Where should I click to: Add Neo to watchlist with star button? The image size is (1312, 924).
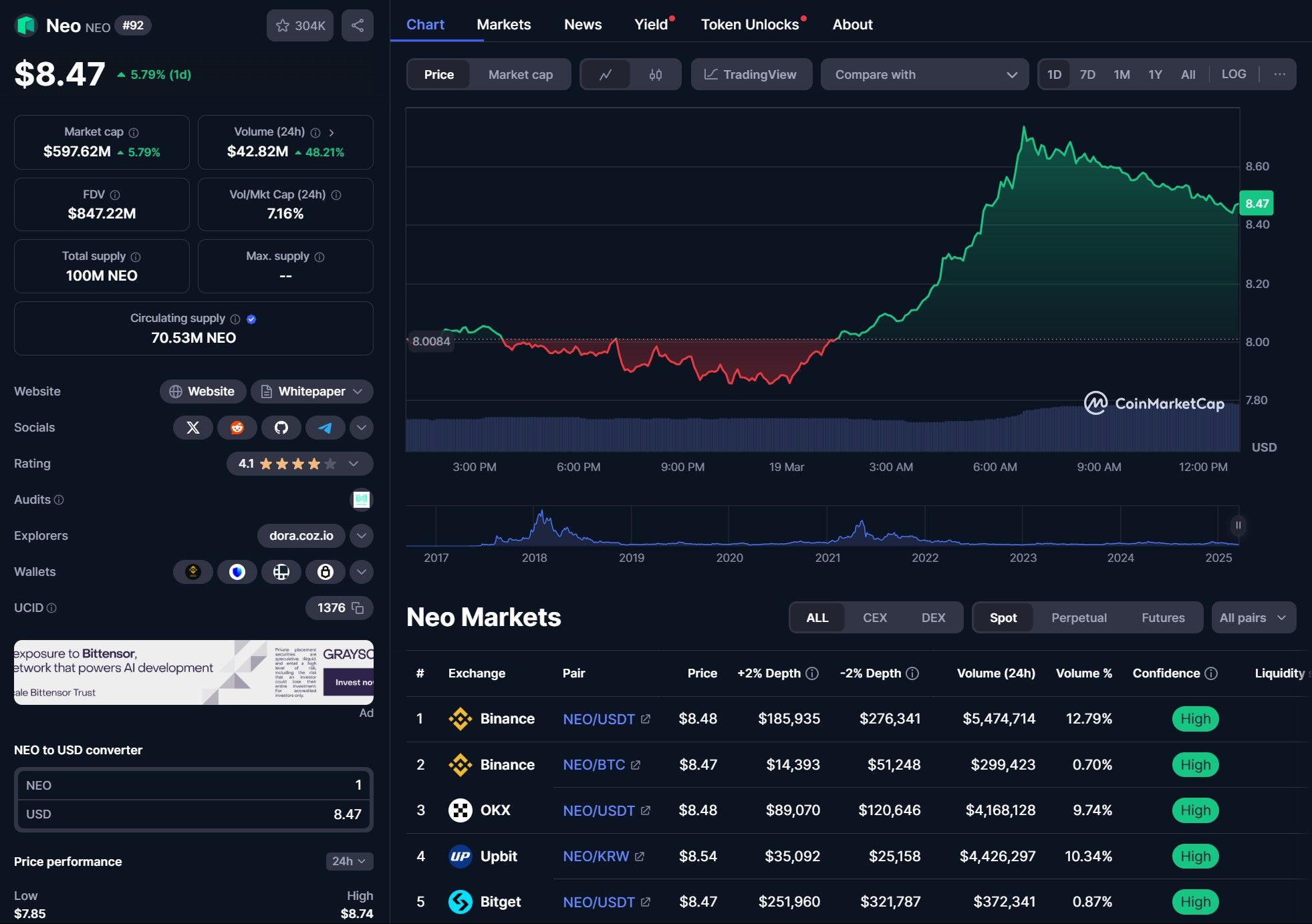tap(300, 25)
